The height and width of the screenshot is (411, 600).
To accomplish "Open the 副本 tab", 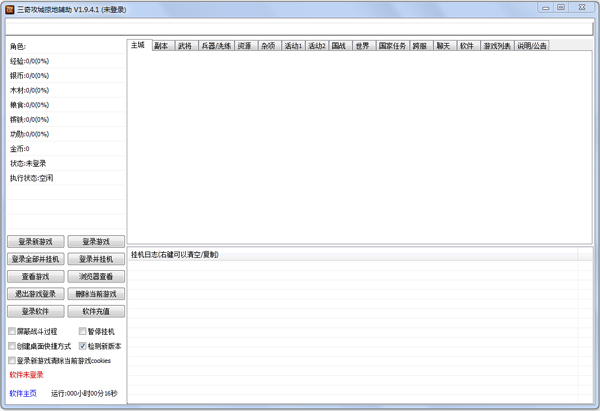I will coord(163,46).
